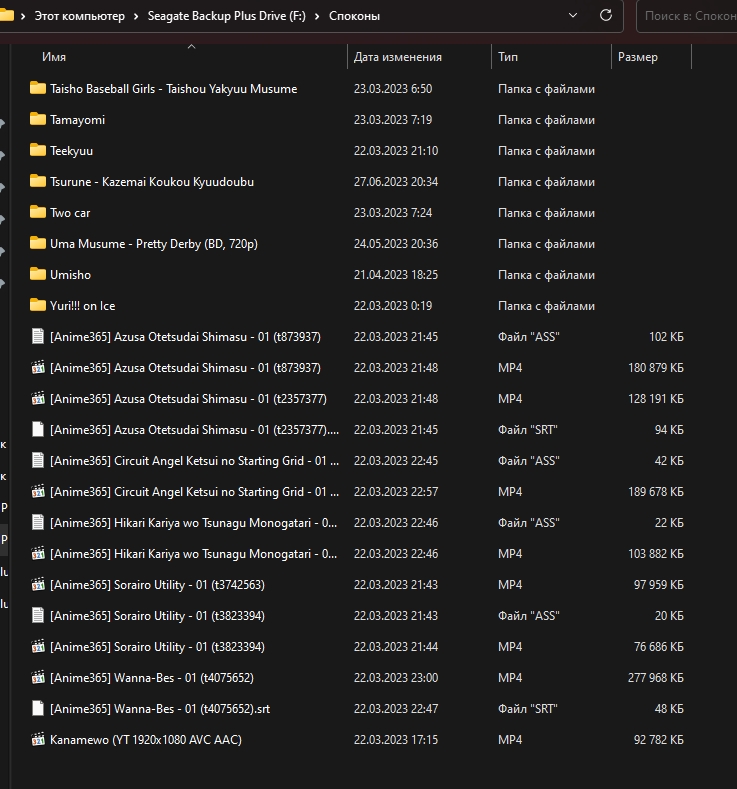This screenshot has width=737, height=789.
Task: Click the Taisho Baseball Girls folder icon
Action: [x=38, y=89]
